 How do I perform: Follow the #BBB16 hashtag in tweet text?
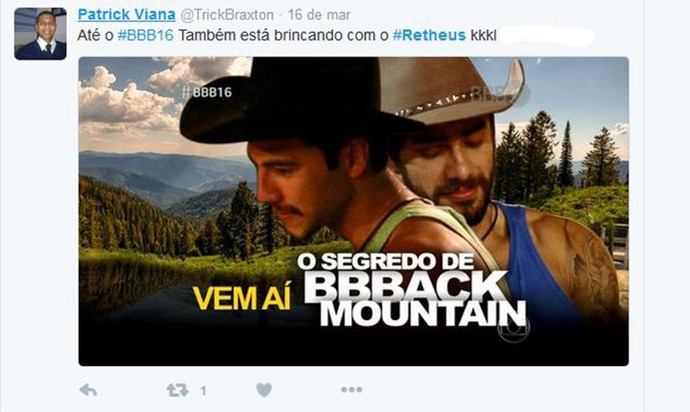pyautogui.click(x=146, y=35)
